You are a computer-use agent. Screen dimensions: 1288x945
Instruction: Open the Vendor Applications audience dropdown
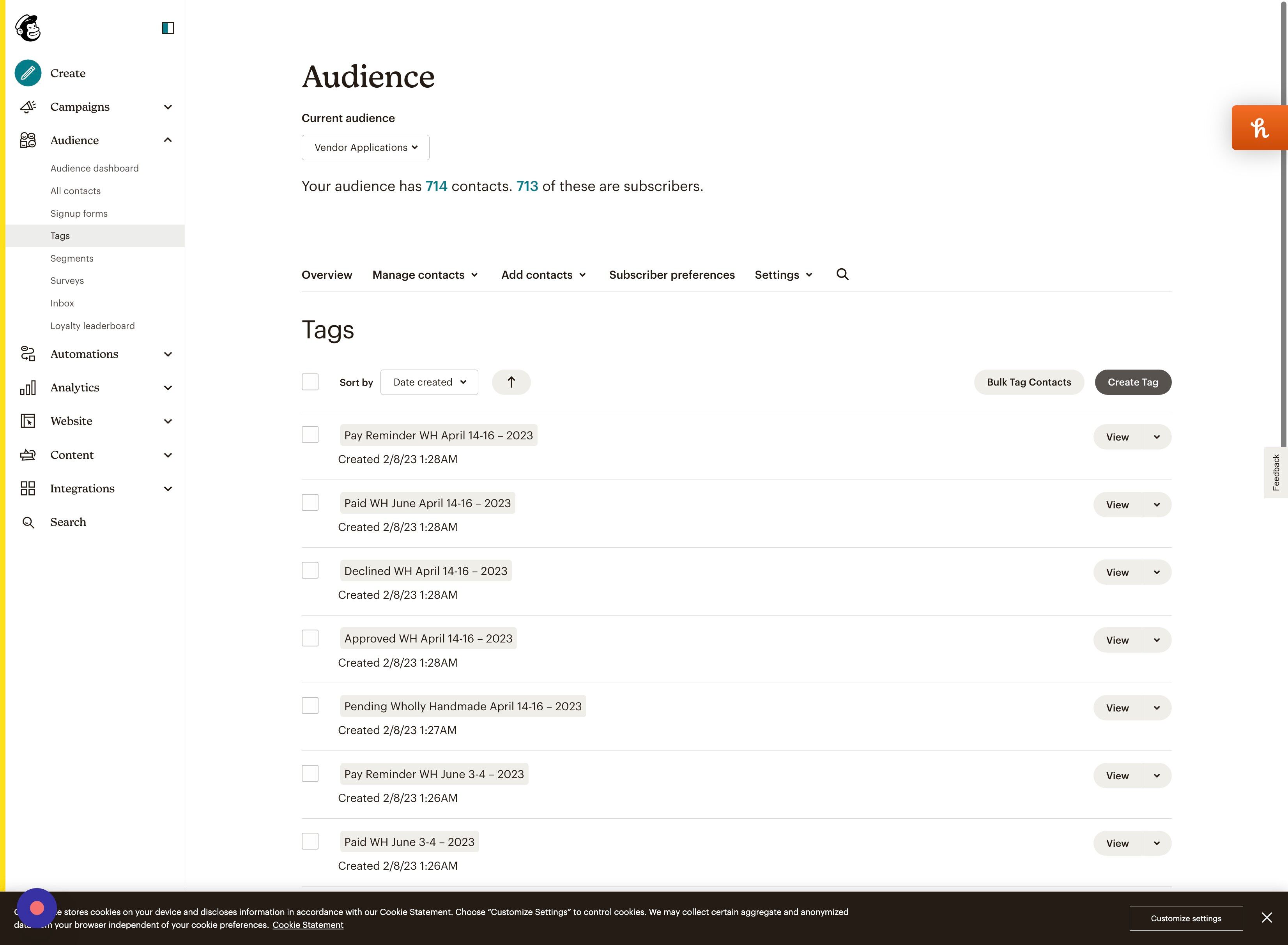365,147
